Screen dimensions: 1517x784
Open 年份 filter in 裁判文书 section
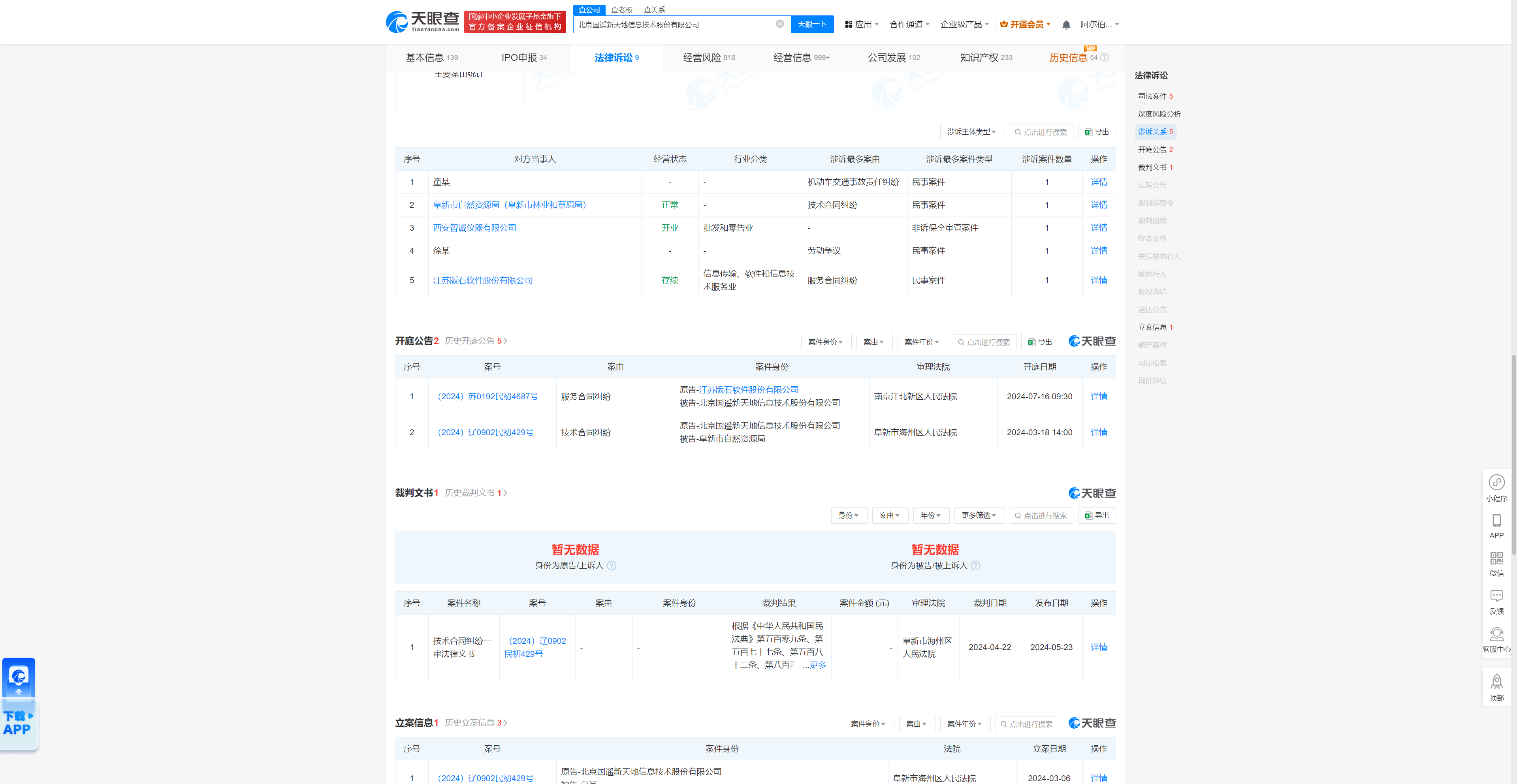930,515
